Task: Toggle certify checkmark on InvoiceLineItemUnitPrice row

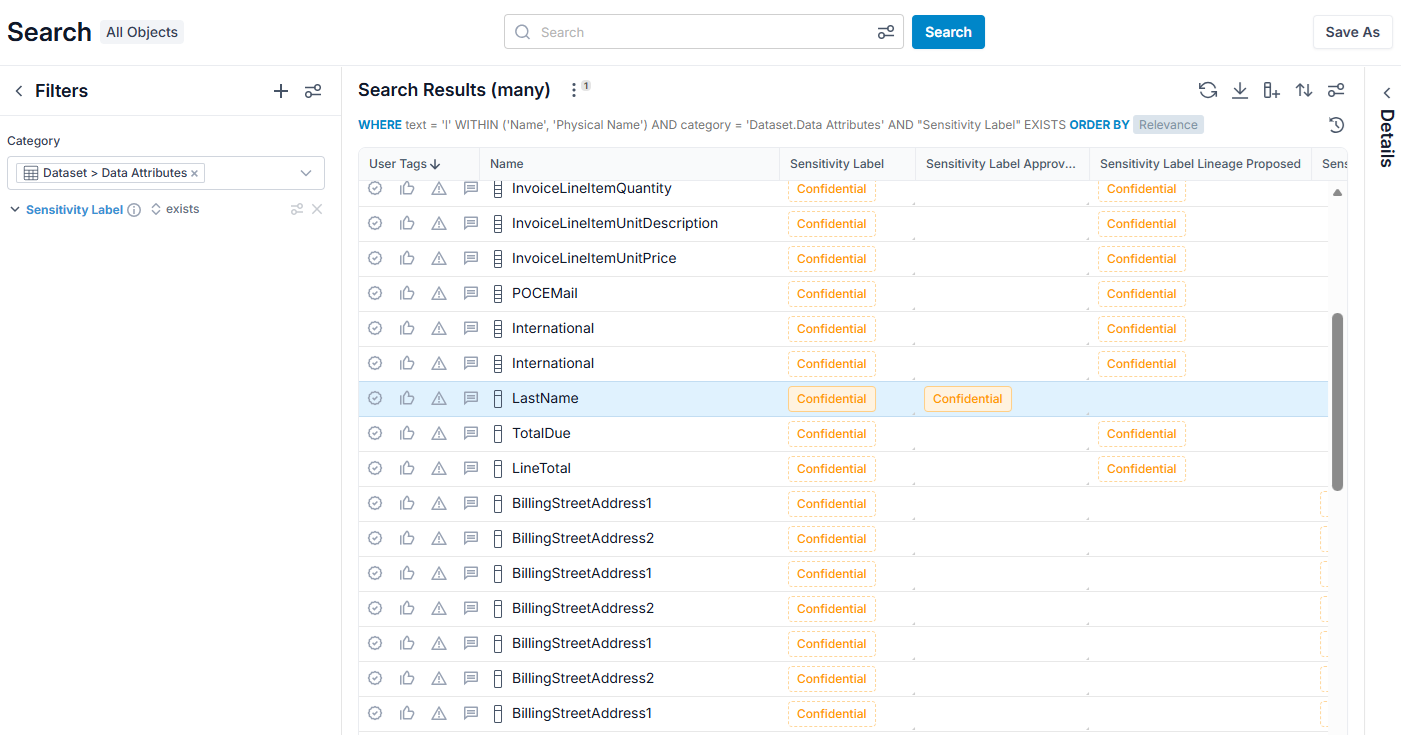Action: [x=375, y=258]
